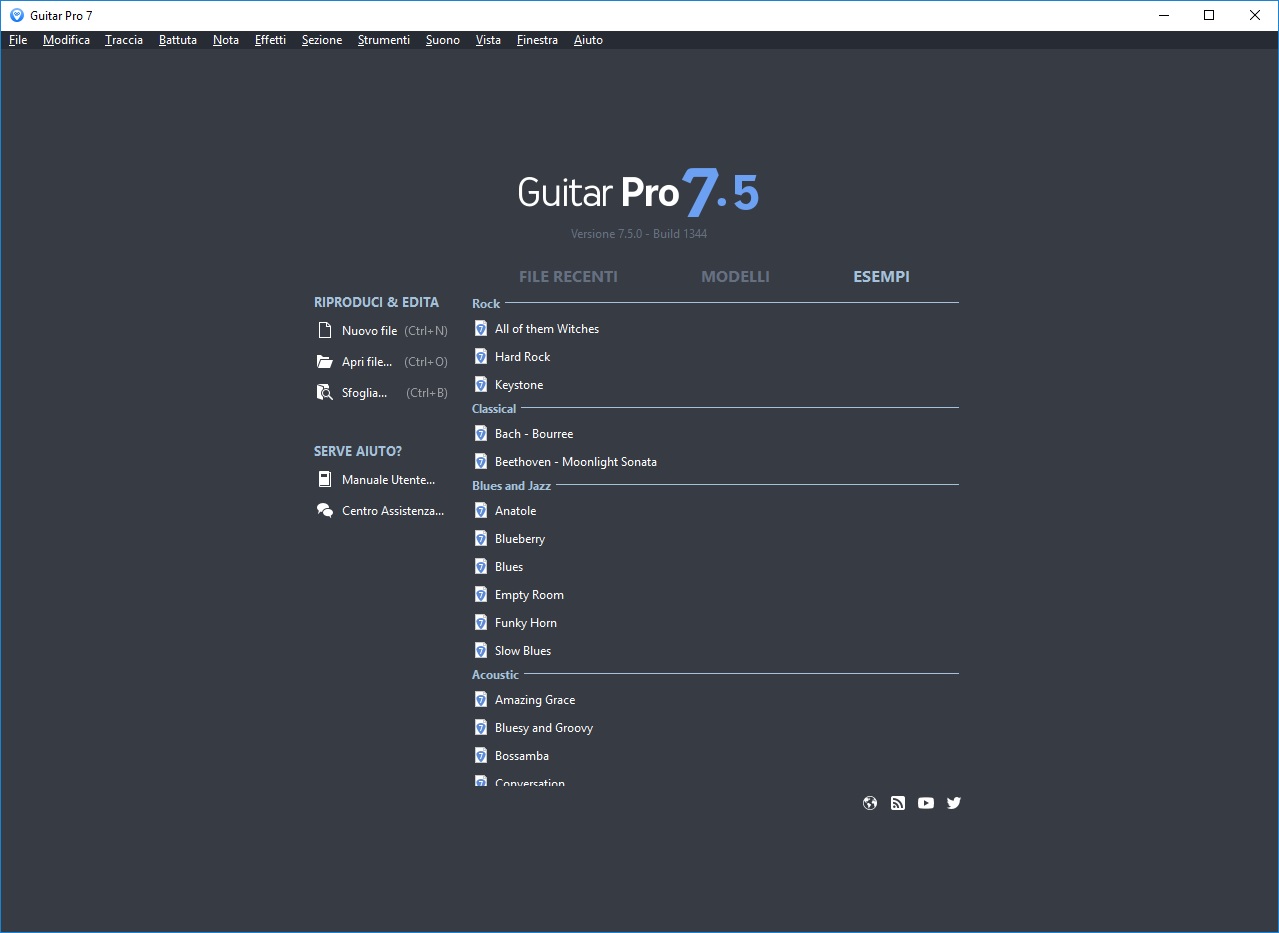Open the Amazing Grace example
Screen dimensions: 1279x933
click(x=535, y=699)
